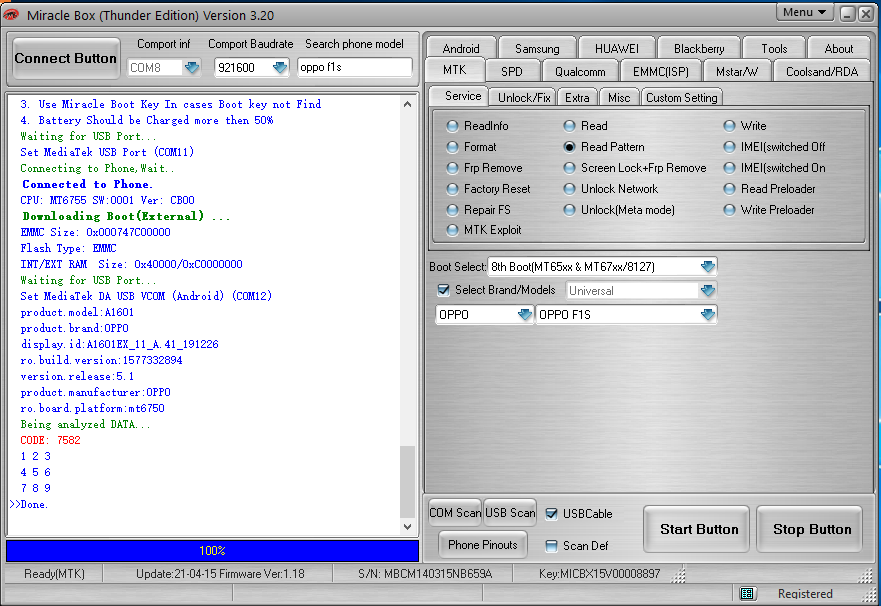Viewport: 881px width, 606px height.
Task: Open the Blackberry tab
Action: coord(699,48)
